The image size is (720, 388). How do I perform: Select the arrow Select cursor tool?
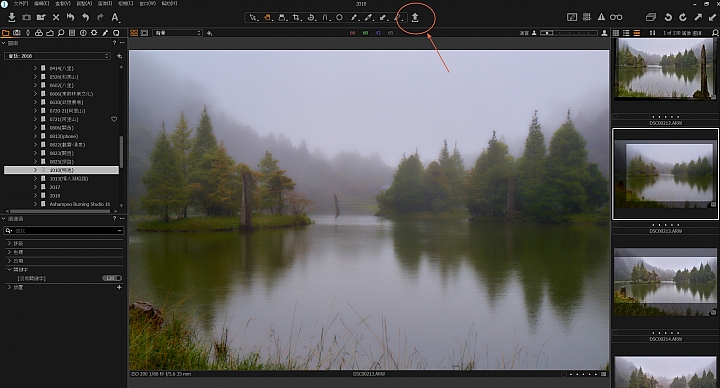coord(253,17)
